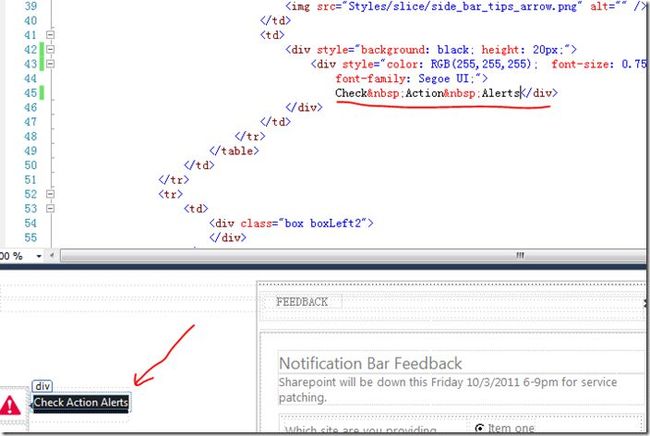Open the zoom percentage dropdown
650x436 pixels.
39,256
